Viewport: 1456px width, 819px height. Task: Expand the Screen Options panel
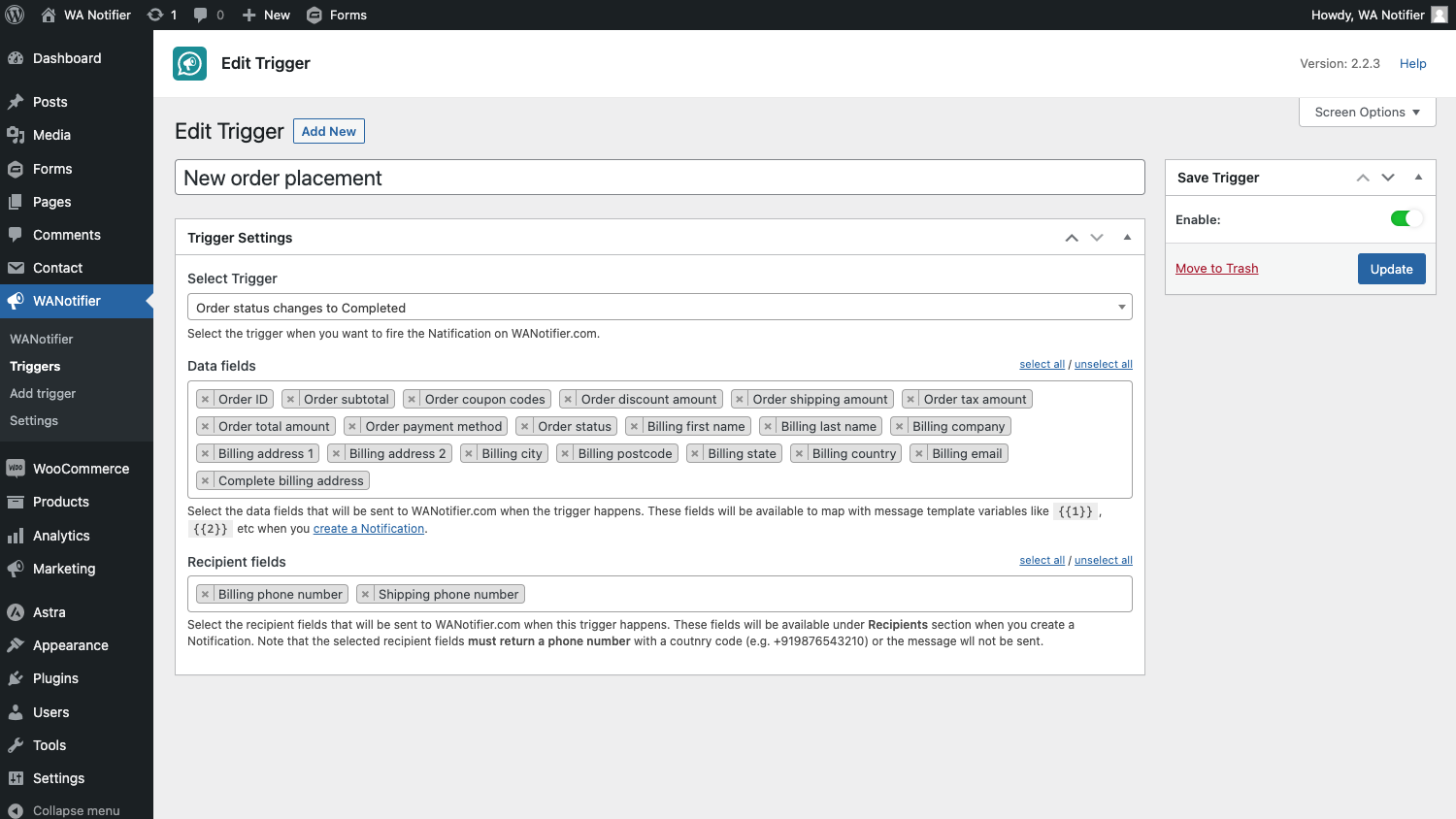(1367, 112)
